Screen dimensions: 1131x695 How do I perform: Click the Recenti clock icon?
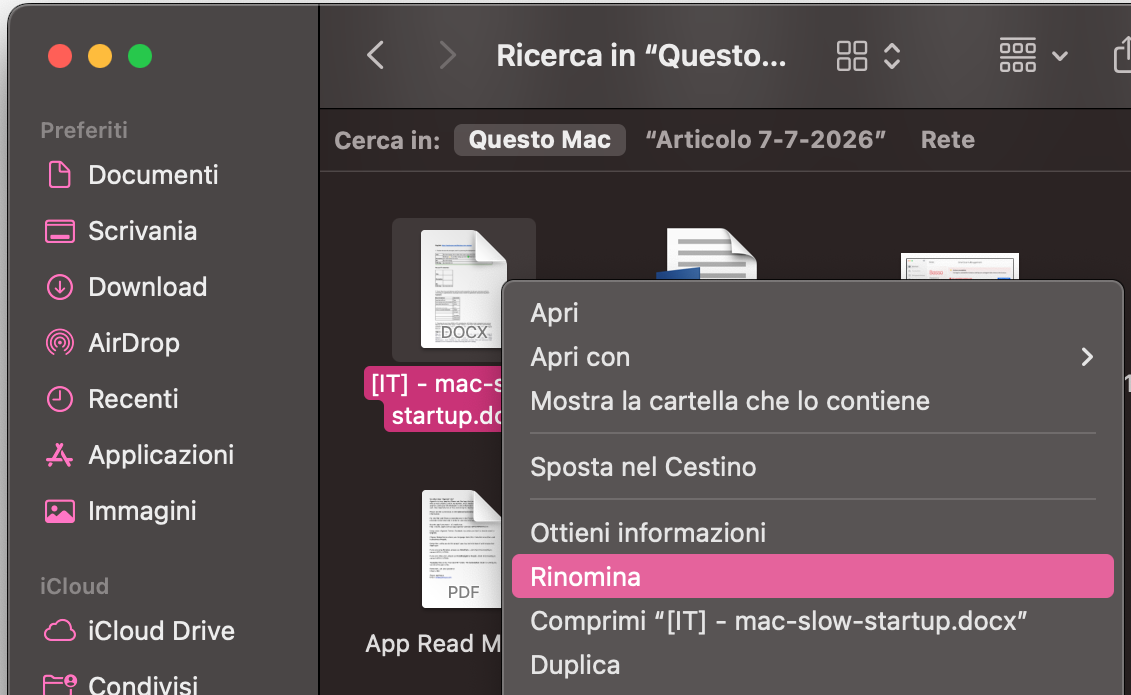(59, 399)
